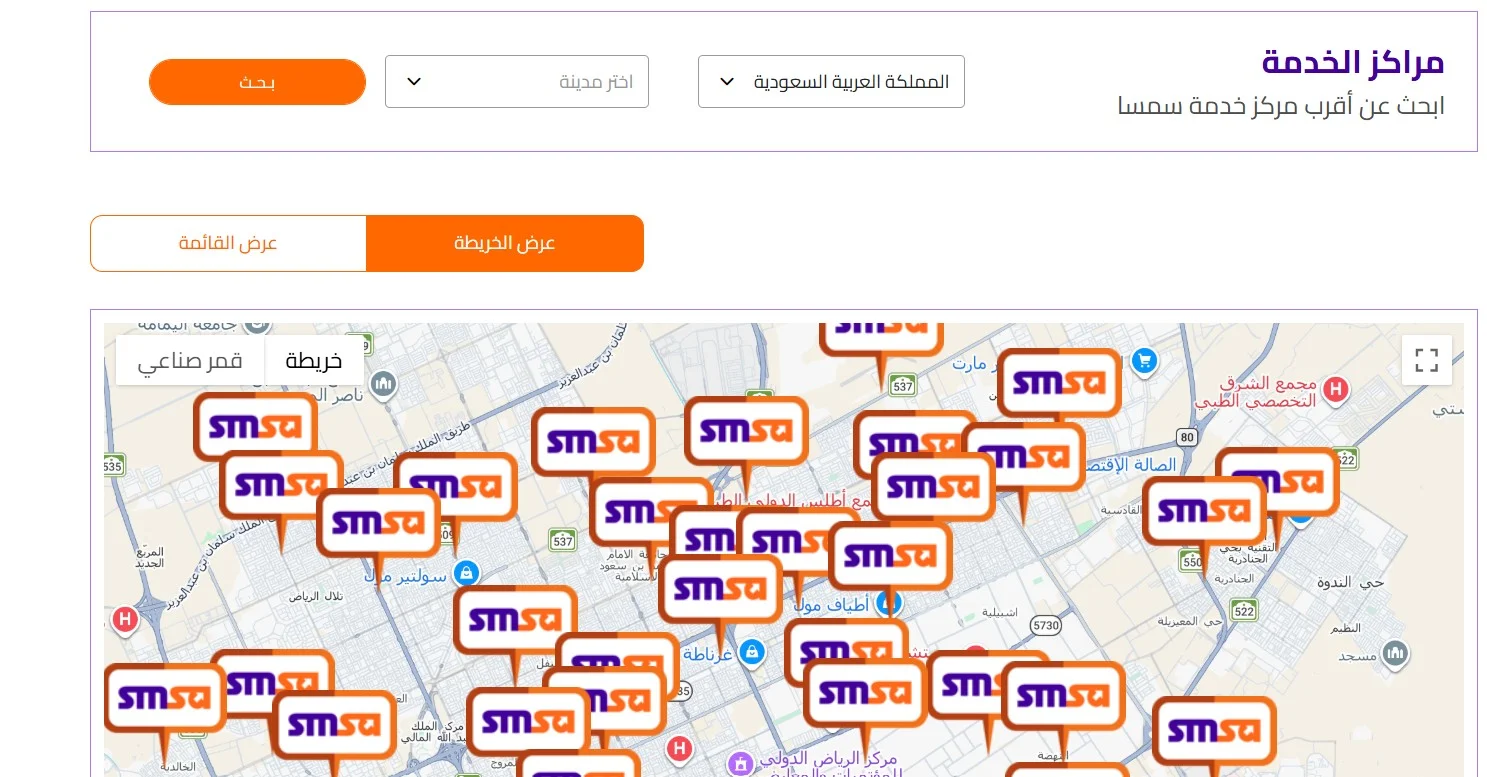
Task: Click the SMSA marker pointing at أطياف مول
Action: point(890,555)
